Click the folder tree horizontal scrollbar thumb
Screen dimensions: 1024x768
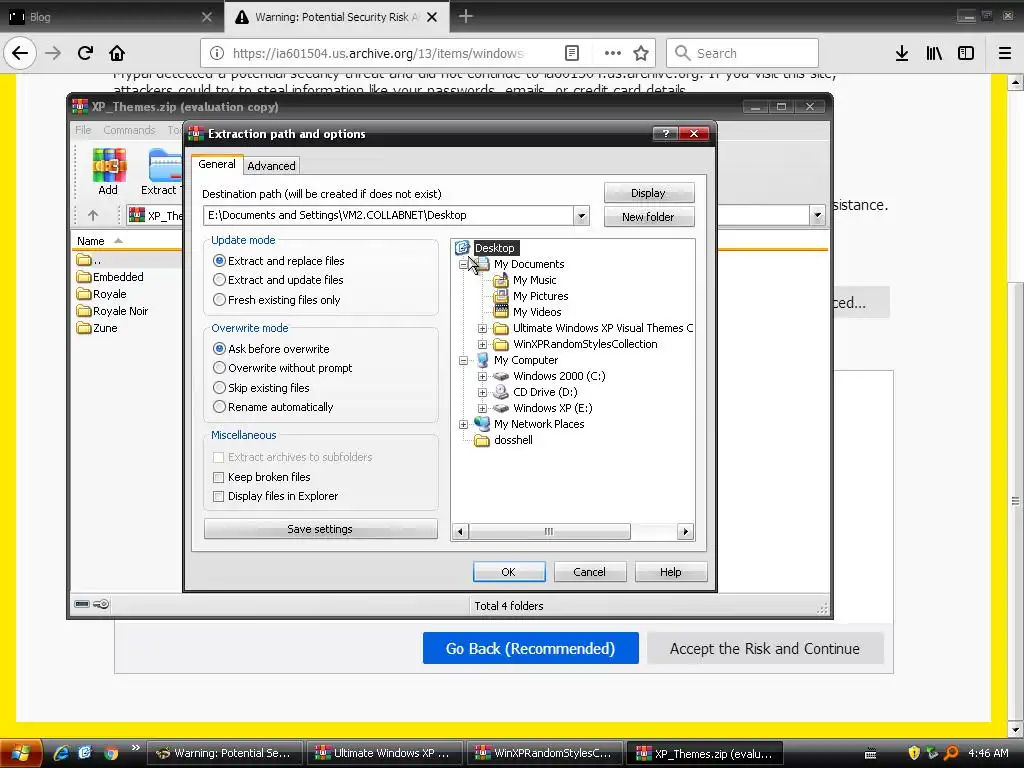click(x=549, y=532)
